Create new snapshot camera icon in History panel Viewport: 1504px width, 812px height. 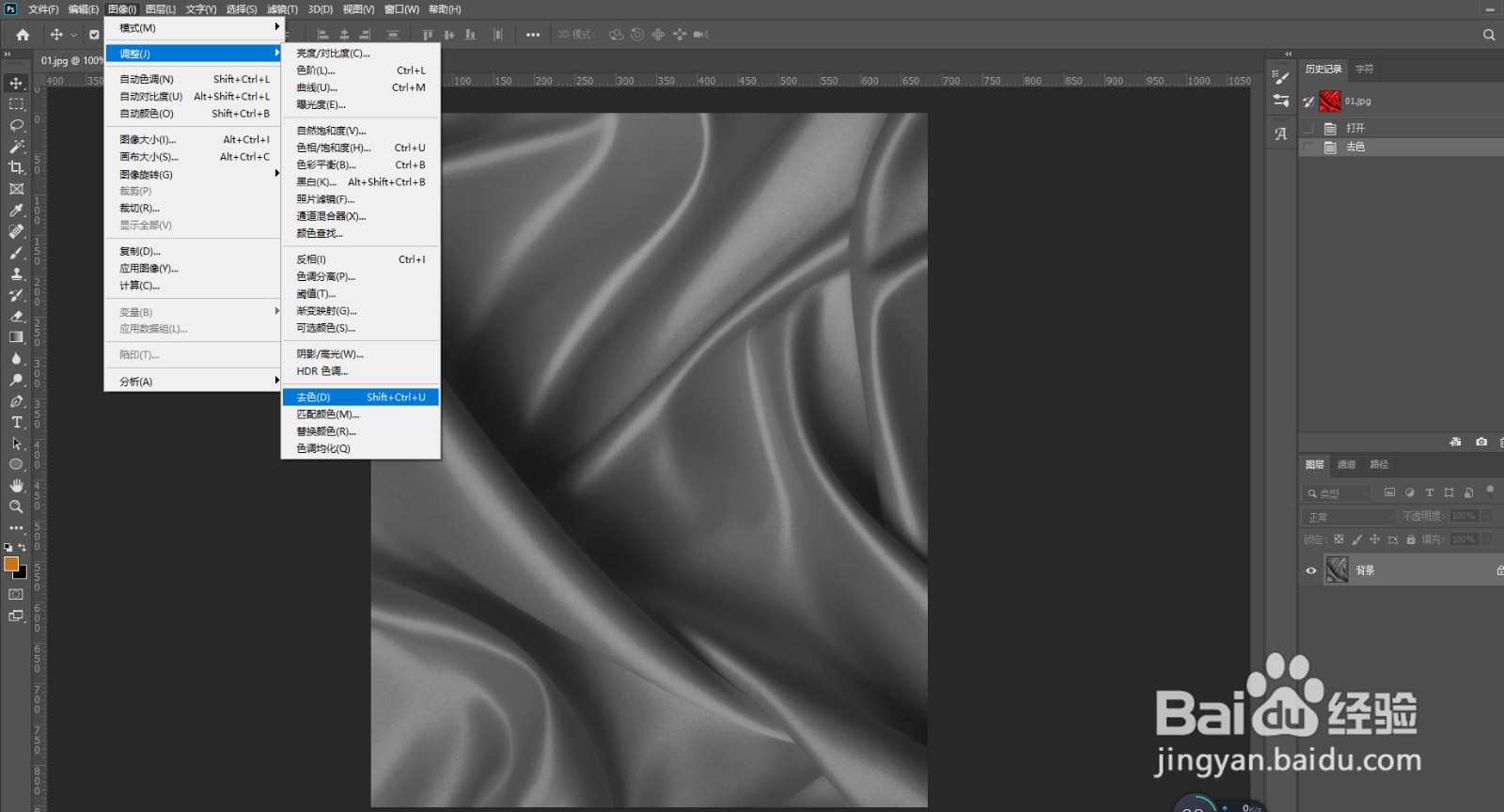(1481, 442)
